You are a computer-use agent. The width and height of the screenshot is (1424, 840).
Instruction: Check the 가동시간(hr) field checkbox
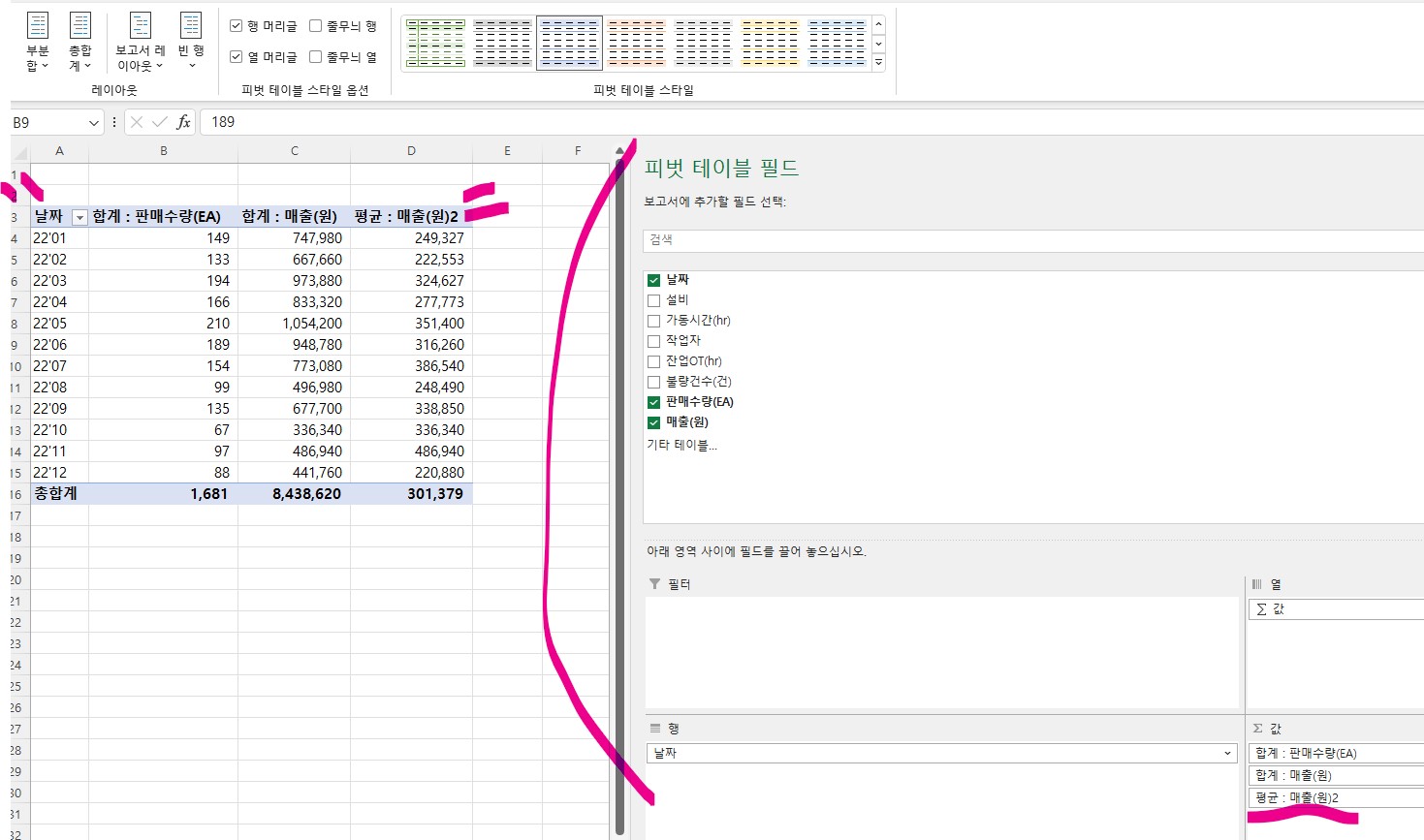(x=653, y=321)
